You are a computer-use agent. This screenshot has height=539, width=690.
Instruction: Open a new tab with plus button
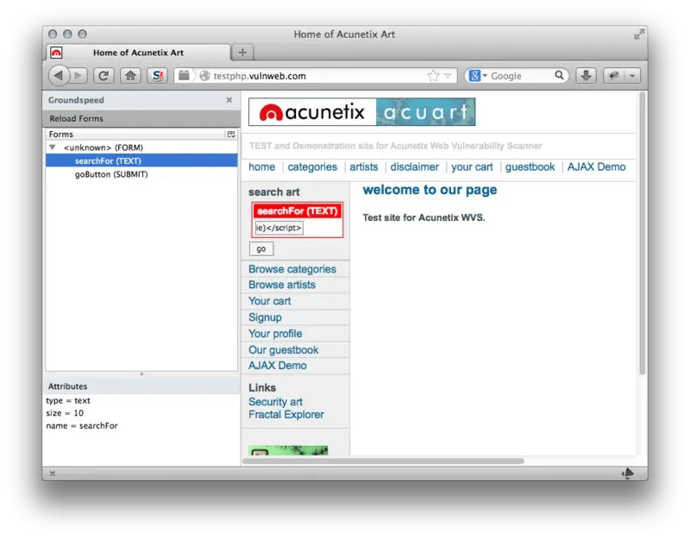pyautogui.click(x=242, y=52)
